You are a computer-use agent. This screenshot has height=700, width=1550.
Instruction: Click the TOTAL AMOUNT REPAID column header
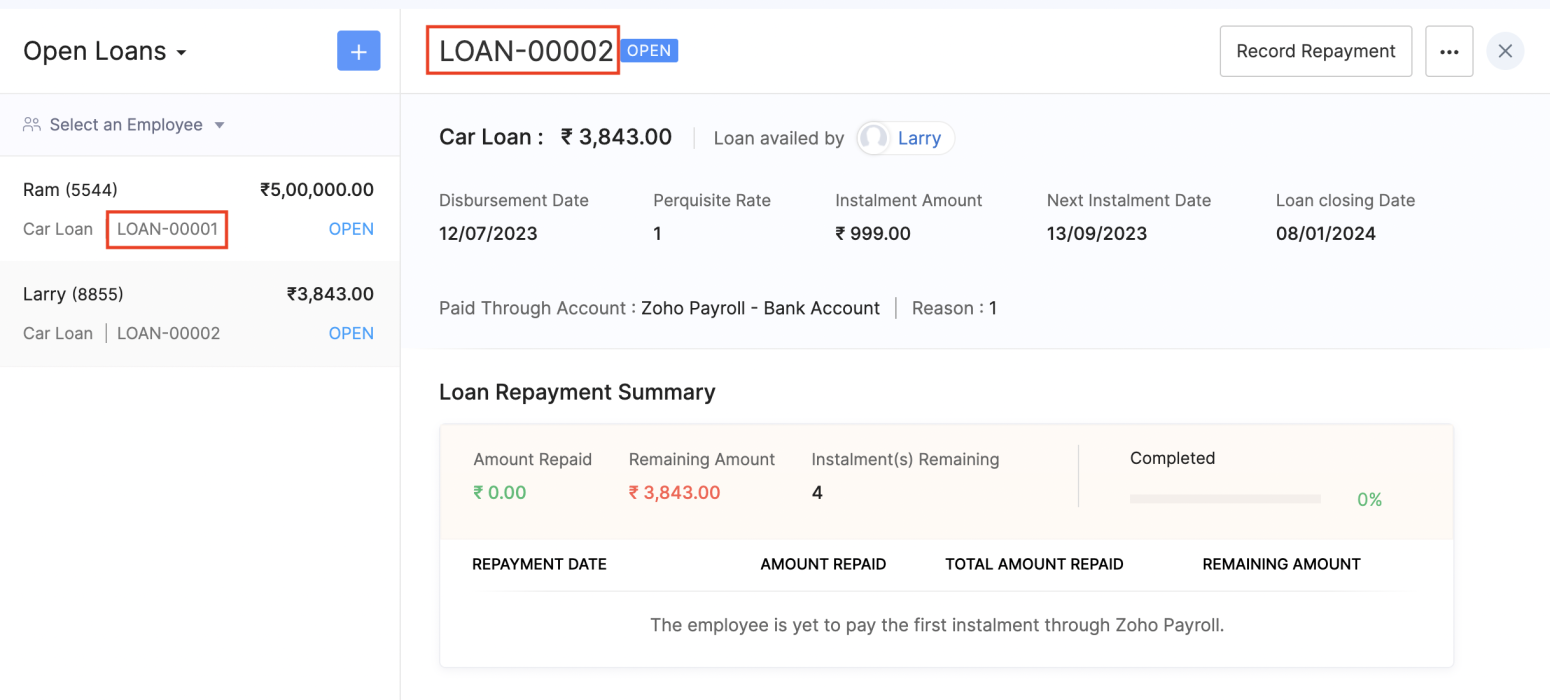[x=1034, y=564]
